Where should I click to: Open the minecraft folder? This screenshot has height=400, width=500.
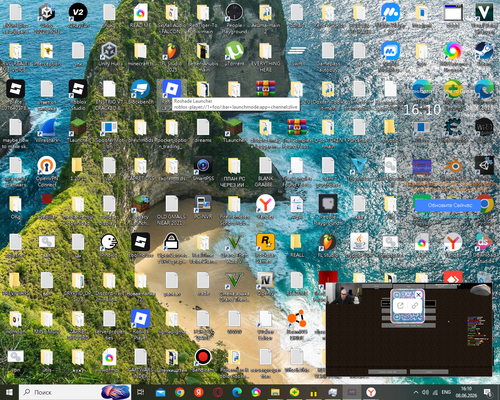click(140, 52)
